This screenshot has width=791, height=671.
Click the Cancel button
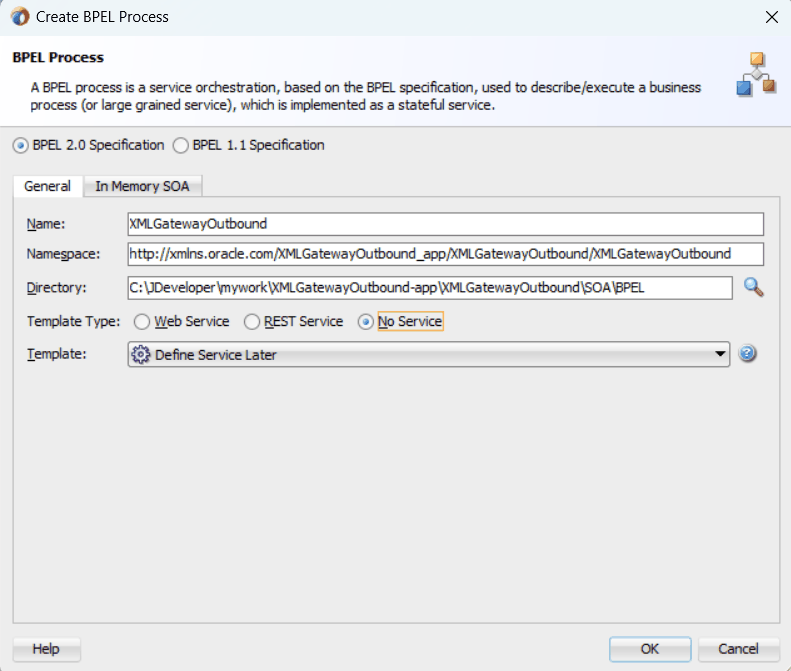[738, 649]
